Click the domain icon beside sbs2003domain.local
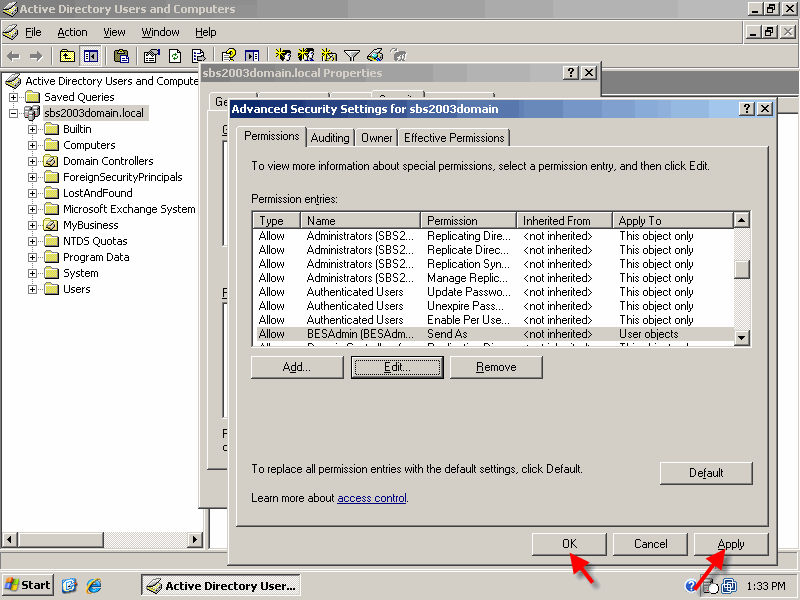The image size is (800, 600). click(x=32, y=113)
